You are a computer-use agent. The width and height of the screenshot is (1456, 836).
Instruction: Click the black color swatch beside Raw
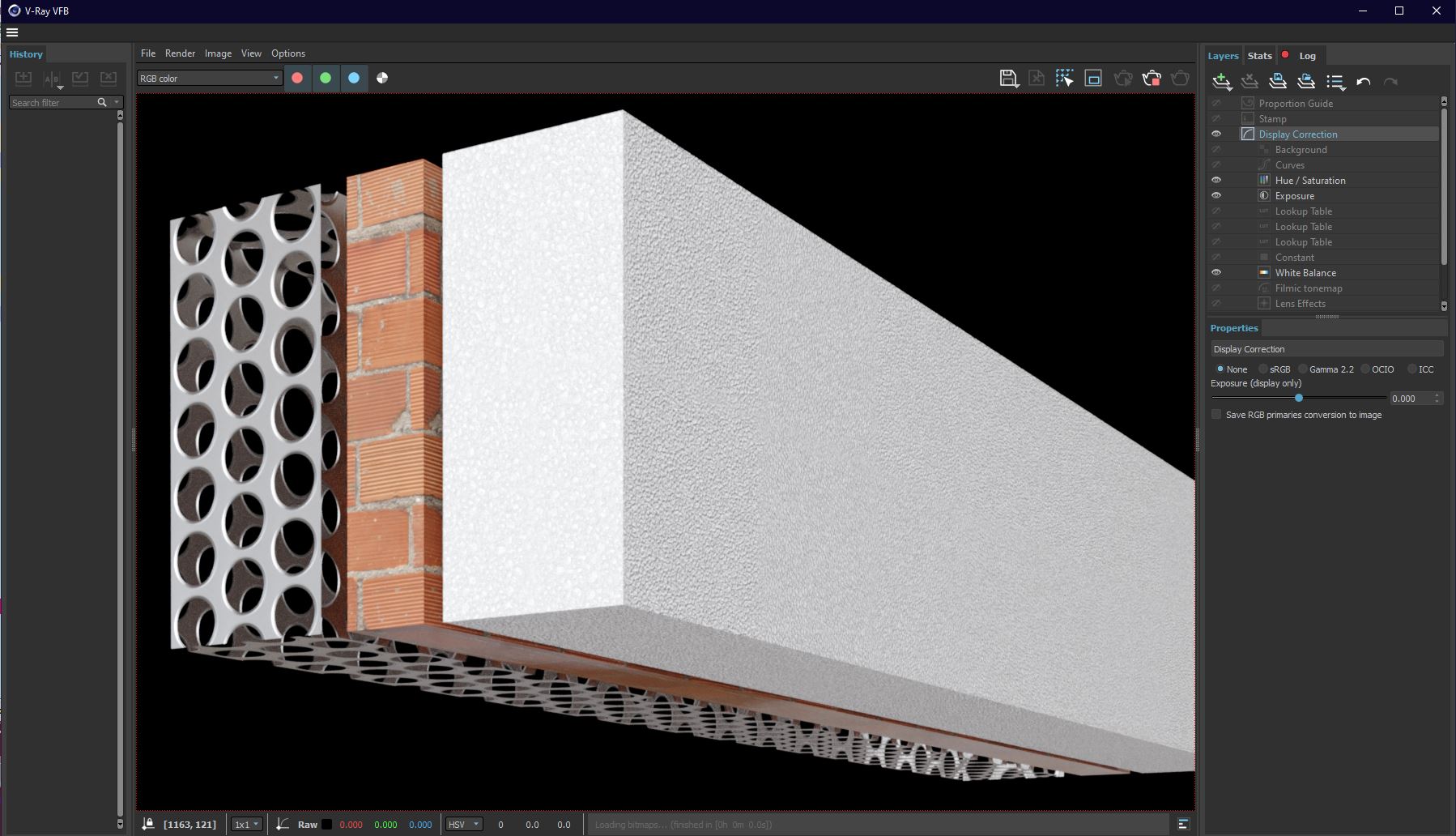tap(326, 825)
